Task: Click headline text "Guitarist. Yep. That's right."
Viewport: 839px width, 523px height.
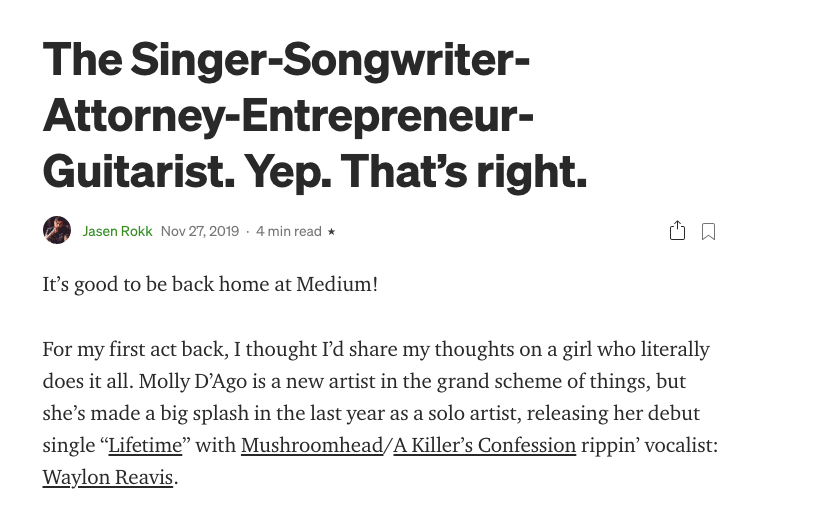Action: [x=315, y=172]
